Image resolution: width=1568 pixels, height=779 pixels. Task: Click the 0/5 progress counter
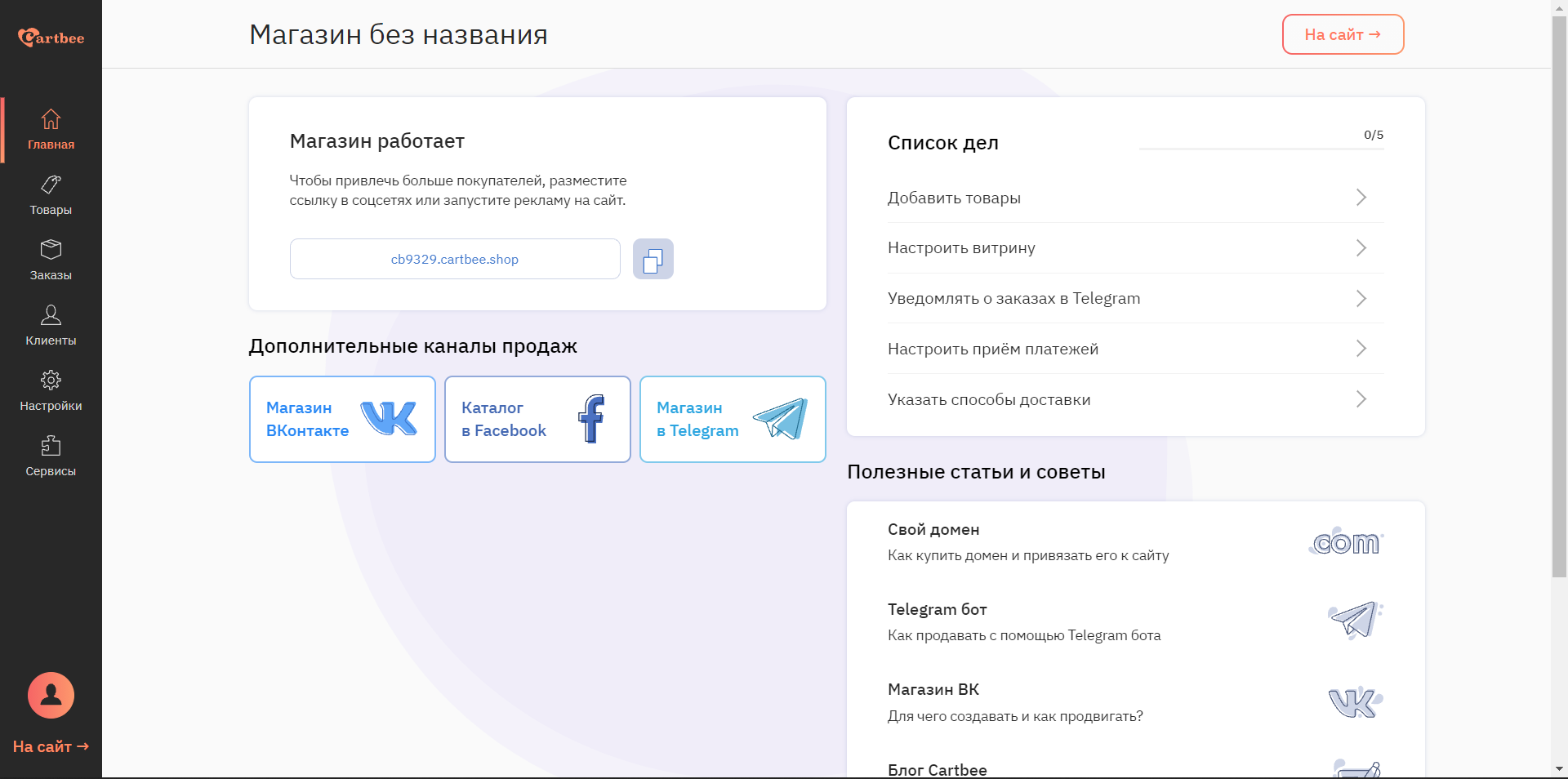(1374, 135)
